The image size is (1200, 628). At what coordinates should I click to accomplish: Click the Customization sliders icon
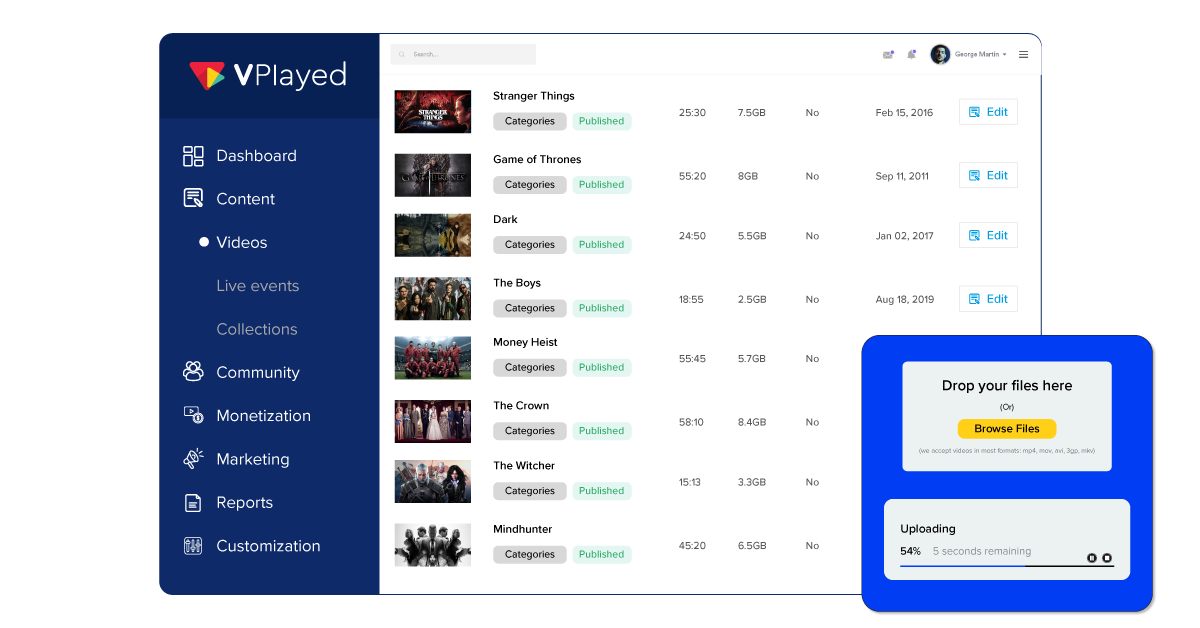pyautogui.click(x=192, y=546)
